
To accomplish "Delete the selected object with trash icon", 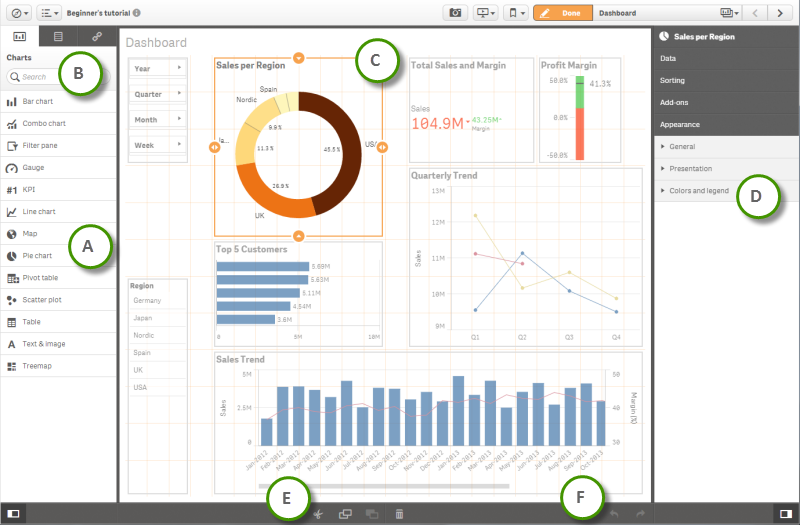I will click(399, 514).
